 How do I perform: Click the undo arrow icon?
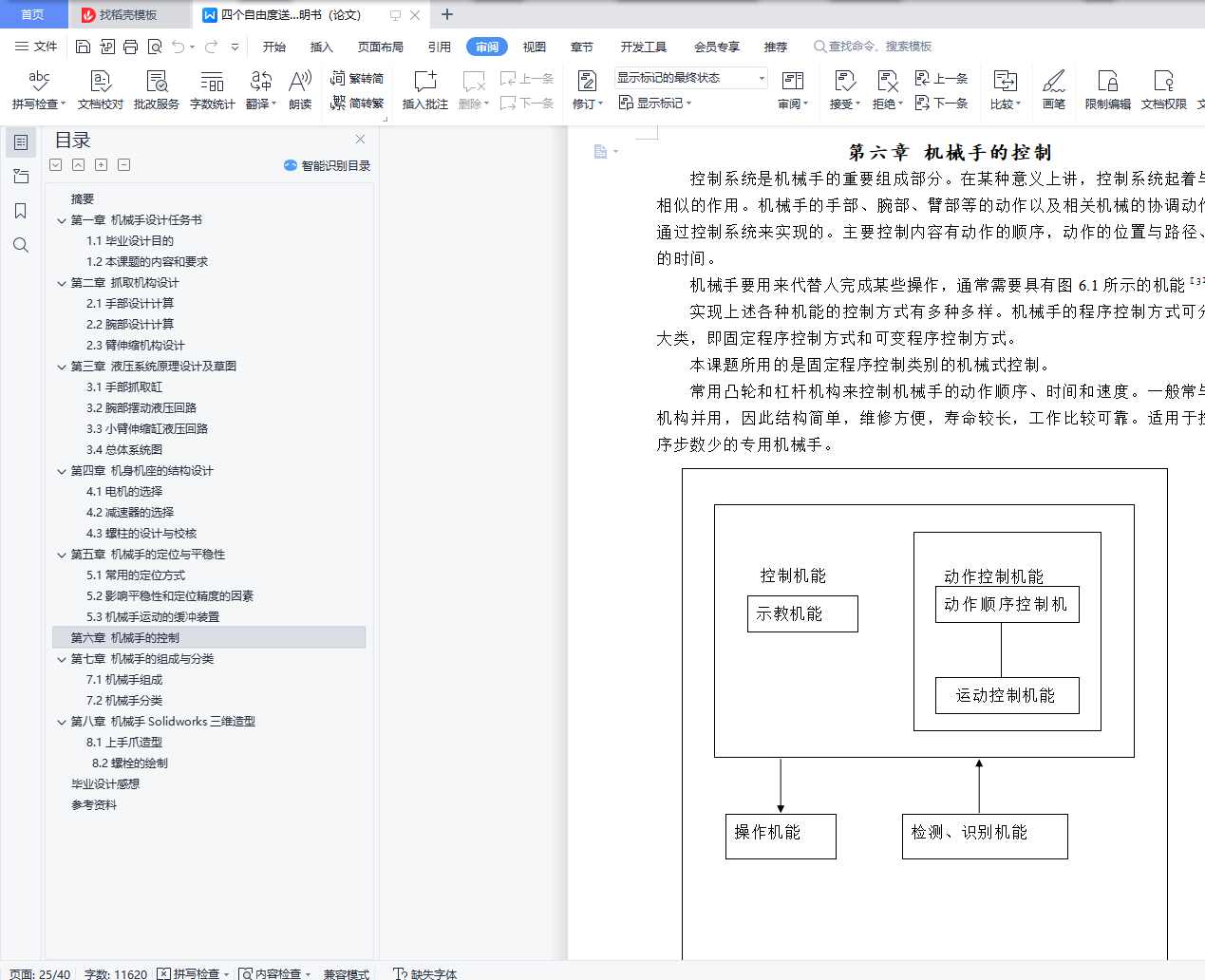[178, 47]
